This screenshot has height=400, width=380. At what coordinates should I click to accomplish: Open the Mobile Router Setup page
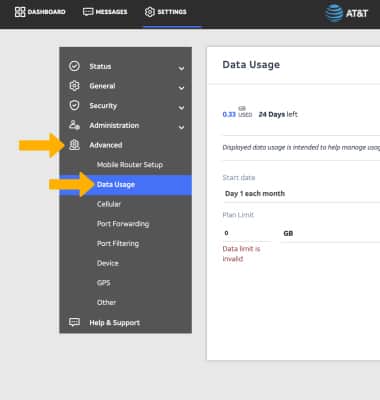point(130,165)
